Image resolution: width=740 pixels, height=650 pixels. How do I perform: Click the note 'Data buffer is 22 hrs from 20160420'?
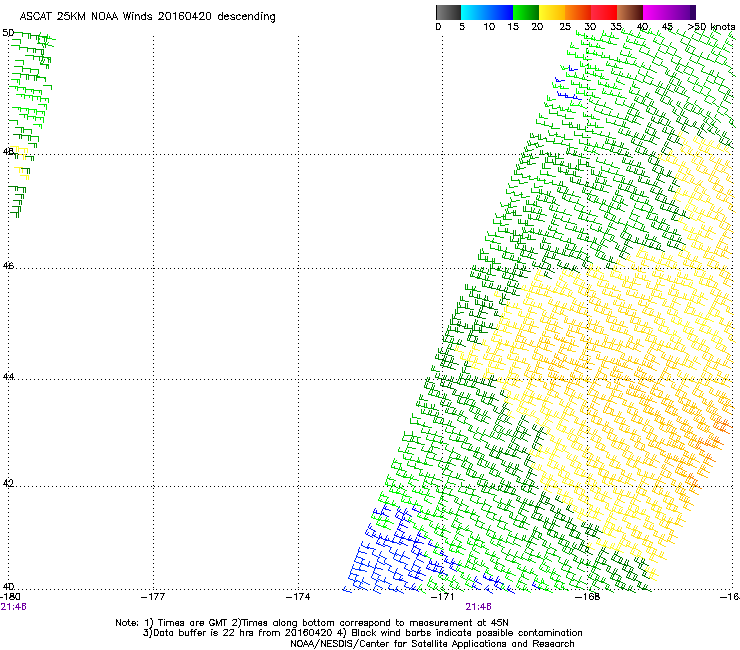pos(242,633)
